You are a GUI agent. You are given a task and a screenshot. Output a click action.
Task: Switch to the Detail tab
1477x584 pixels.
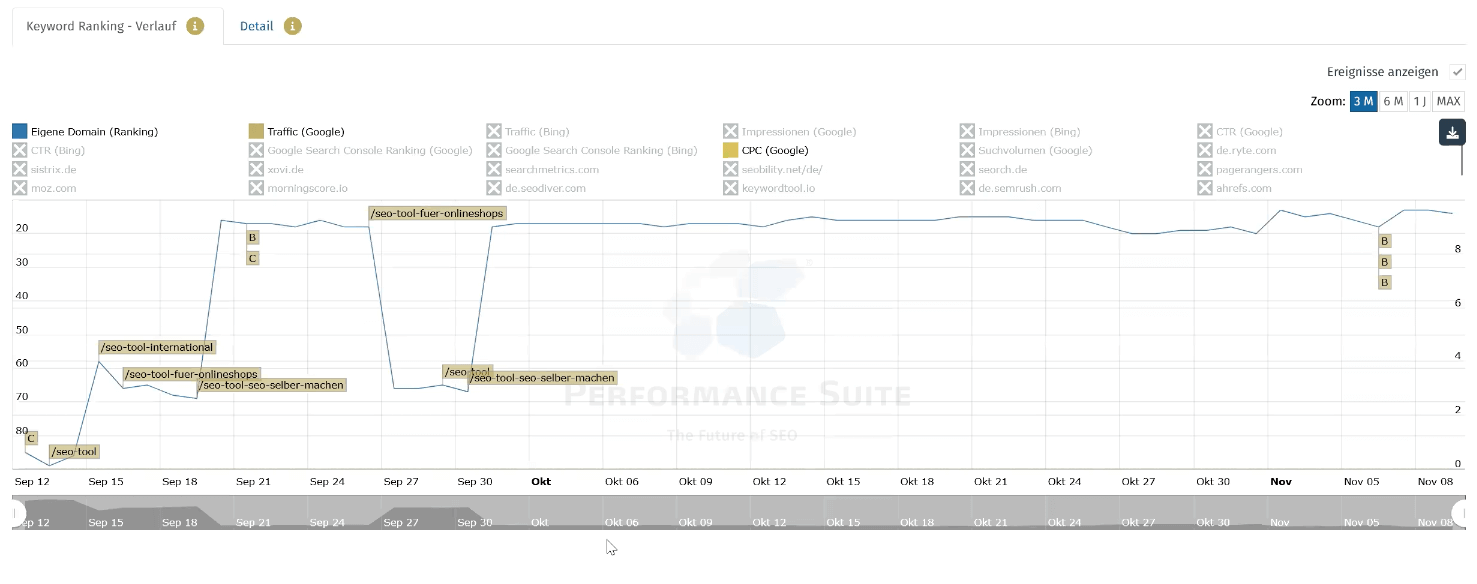point(256,26)
